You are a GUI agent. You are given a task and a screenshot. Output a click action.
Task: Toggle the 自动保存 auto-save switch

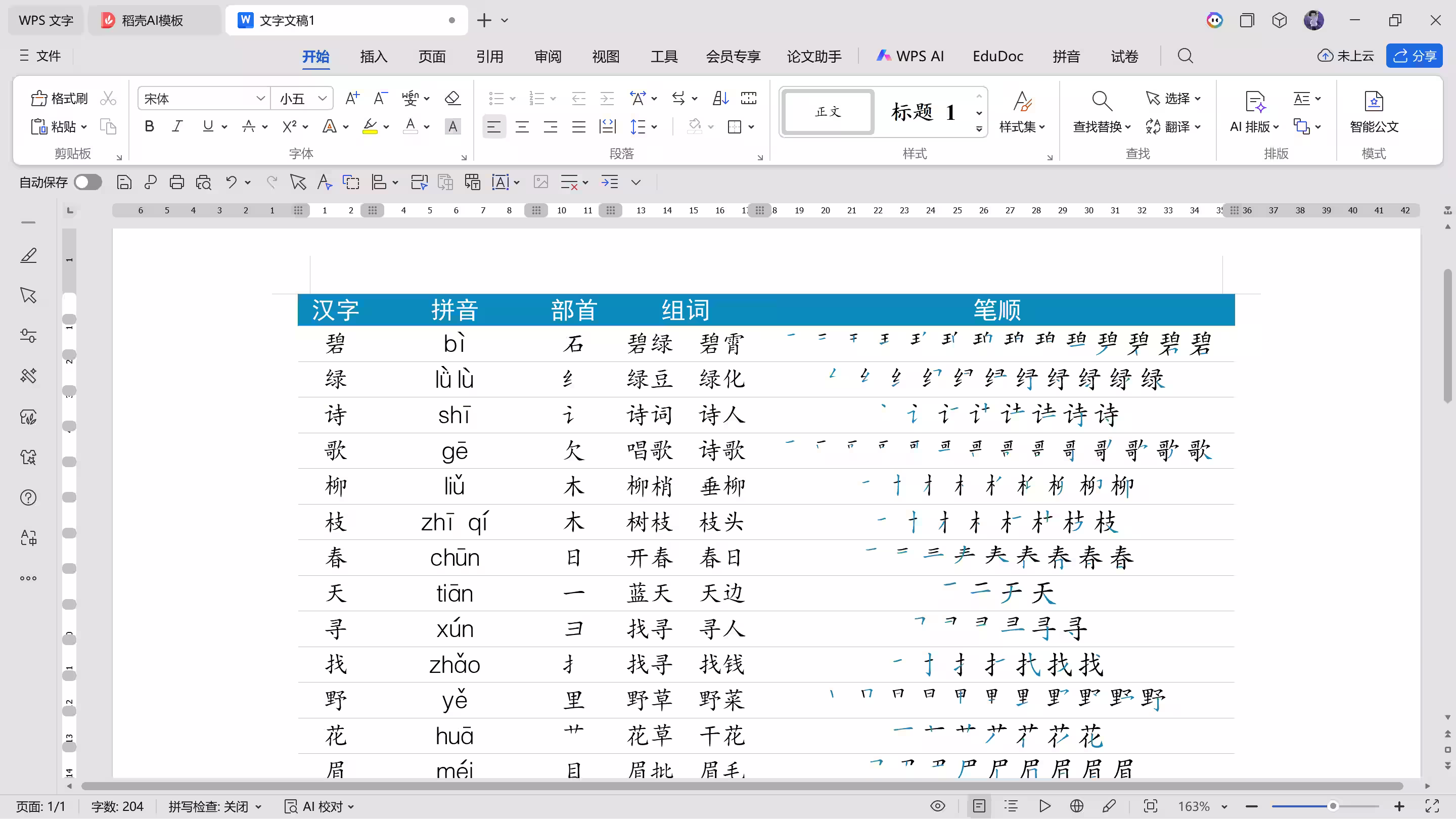88,182
